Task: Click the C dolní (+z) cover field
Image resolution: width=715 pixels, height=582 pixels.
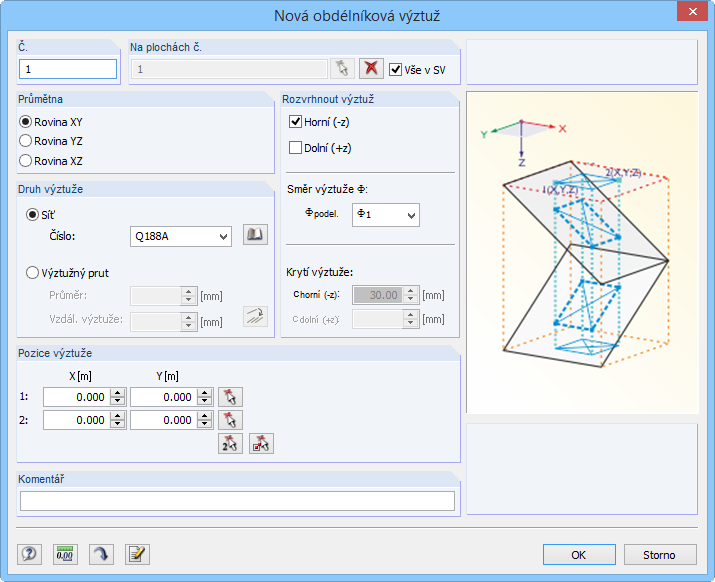Action: (378, 319)
